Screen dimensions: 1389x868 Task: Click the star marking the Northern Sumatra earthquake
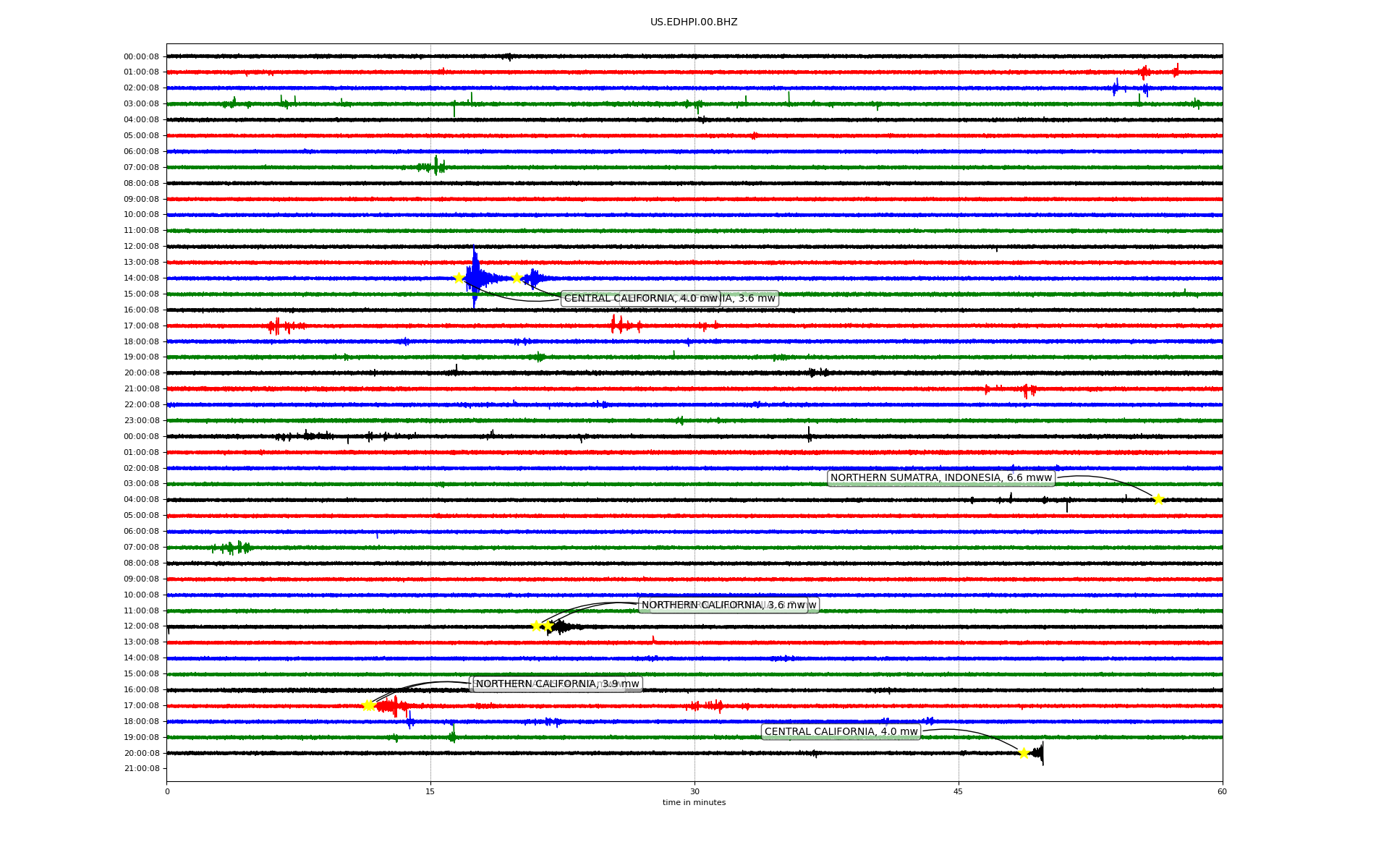[x=1158, y=499]
